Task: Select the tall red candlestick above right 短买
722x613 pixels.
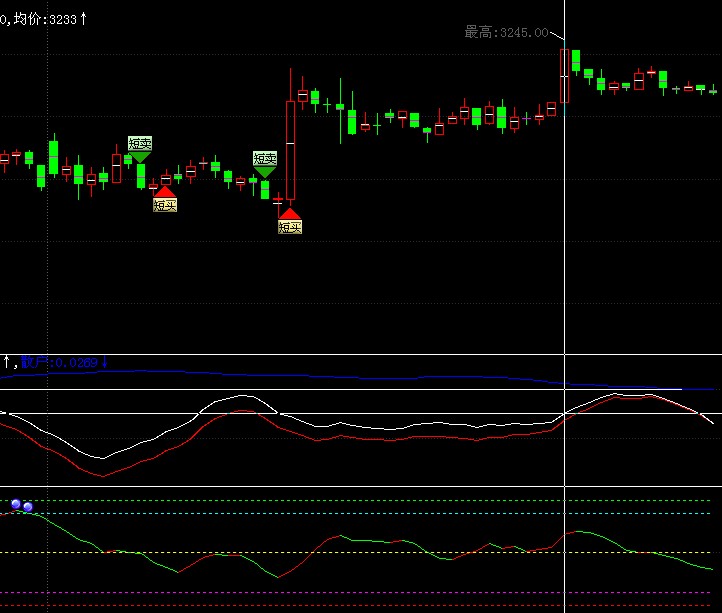Action: (290, 150)
